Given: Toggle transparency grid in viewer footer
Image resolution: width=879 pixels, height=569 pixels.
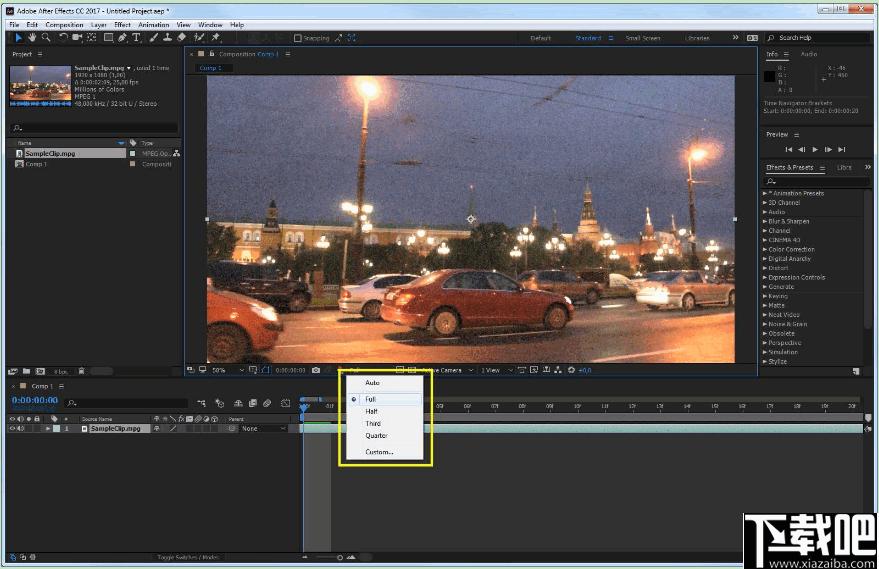Looking at the screenshot, I should 411,371.
